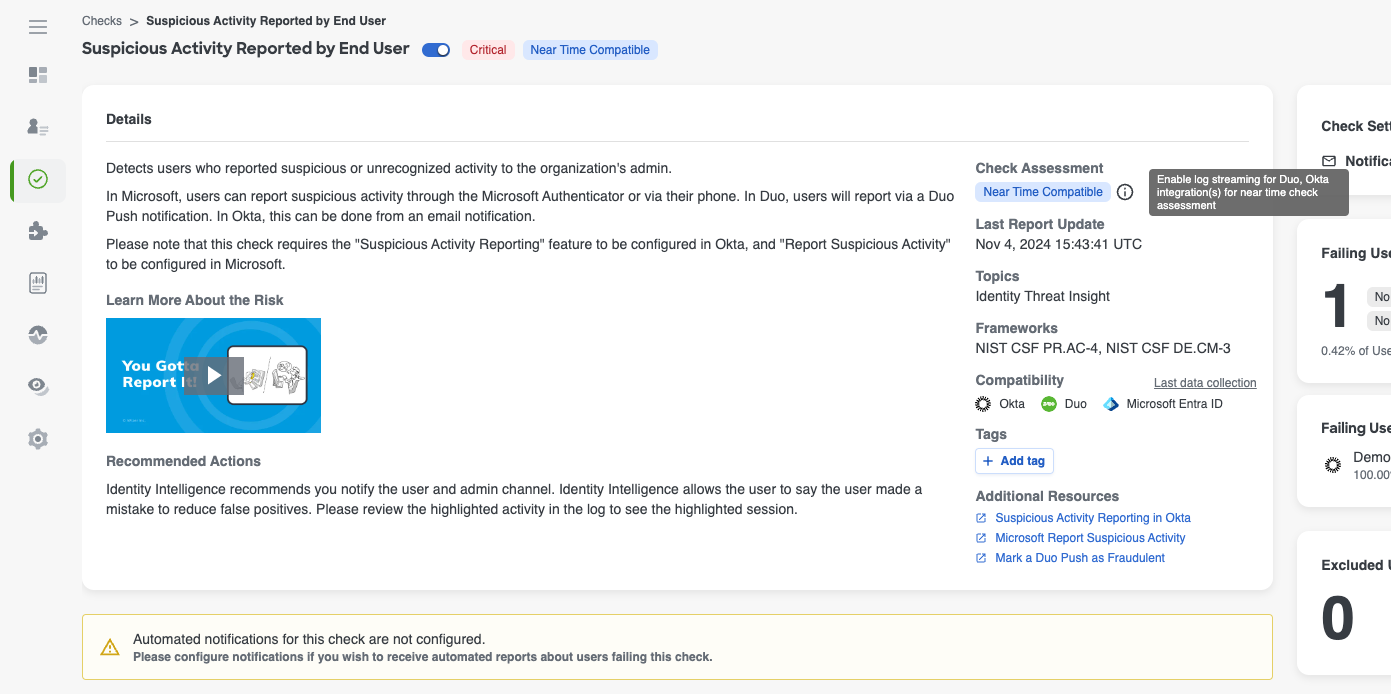Go back to Checks breadcrumb
Image resolution: width=1391 pixels, height=694 pixels.
[102, 21]
